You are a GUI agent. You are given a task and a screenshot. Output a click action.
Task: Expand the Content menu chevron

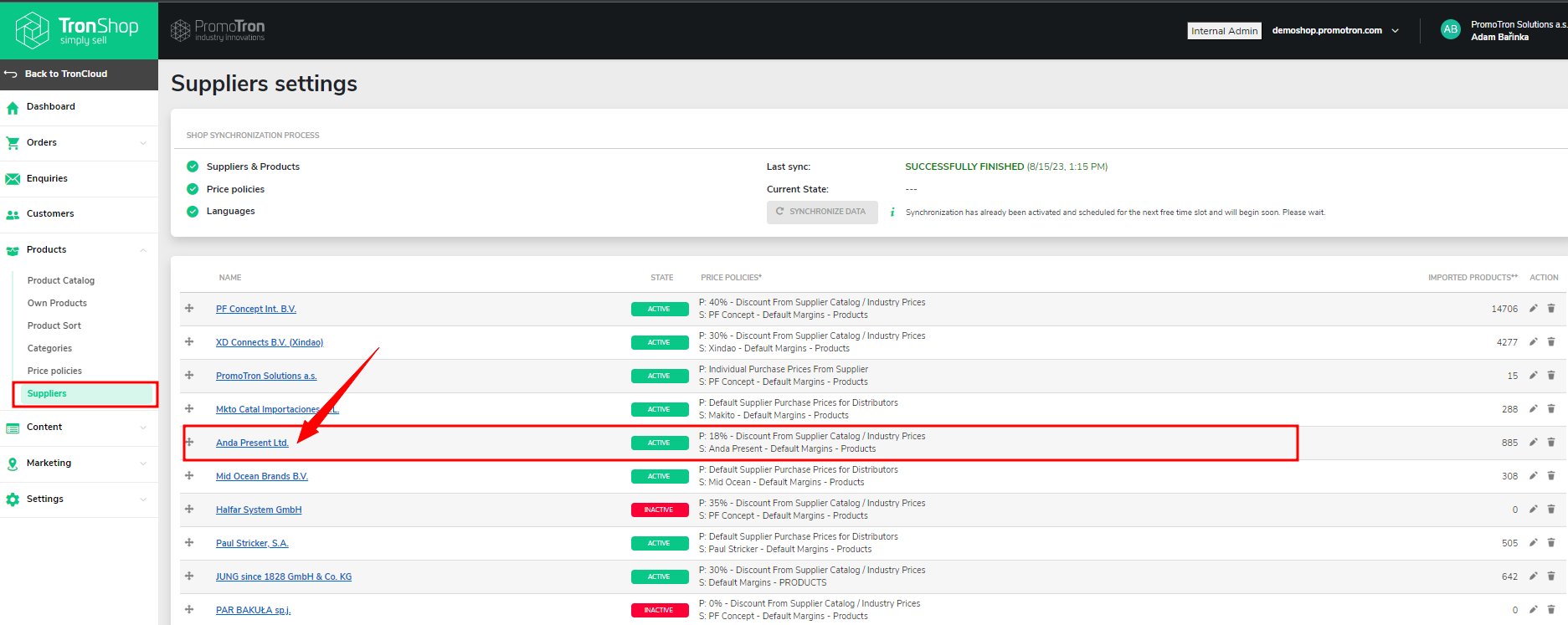pyautogui.click(x=143, y=428)
